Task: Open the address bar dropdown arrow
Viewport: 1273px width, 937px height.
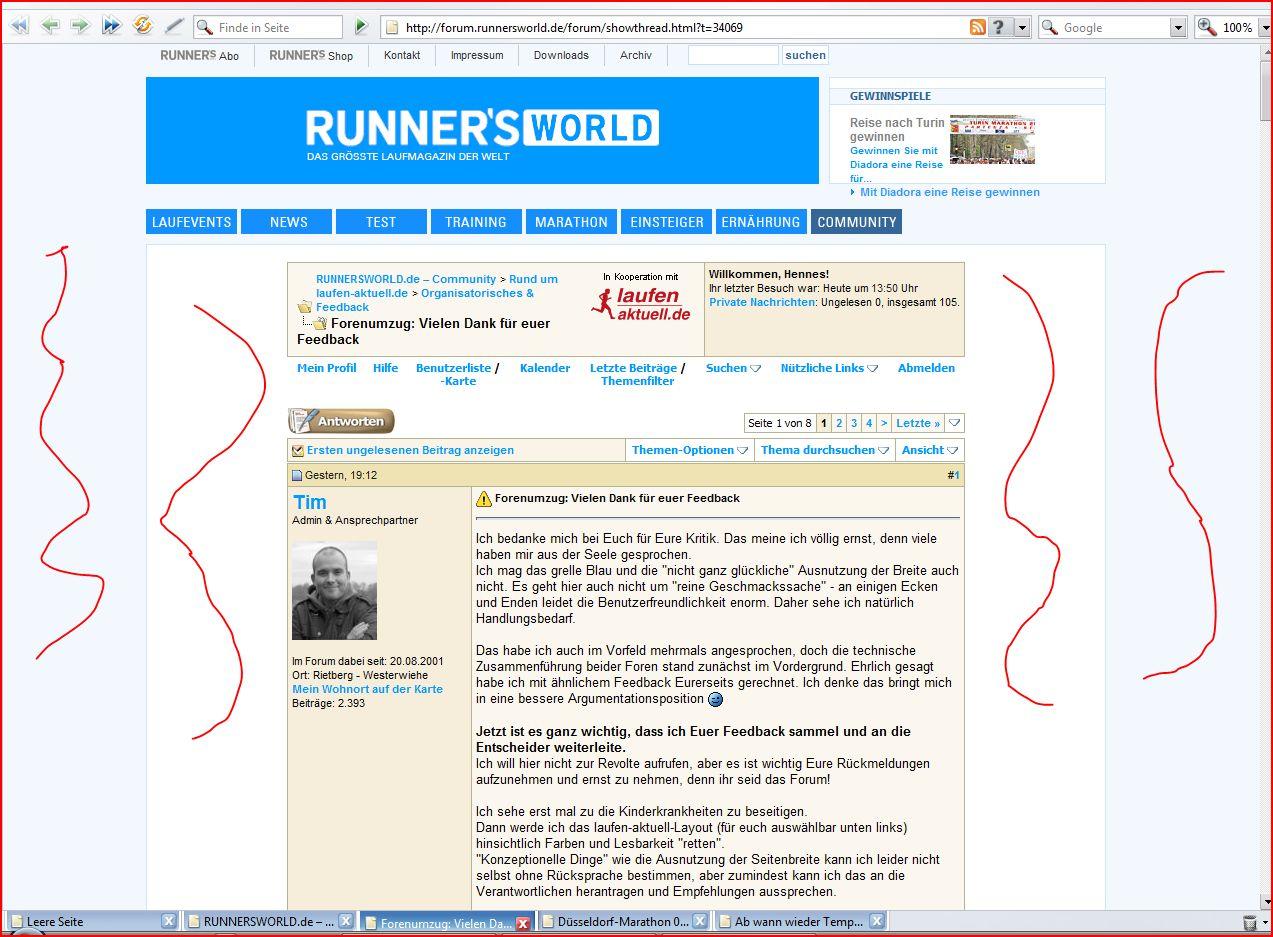Action: tap(1022, 27)
